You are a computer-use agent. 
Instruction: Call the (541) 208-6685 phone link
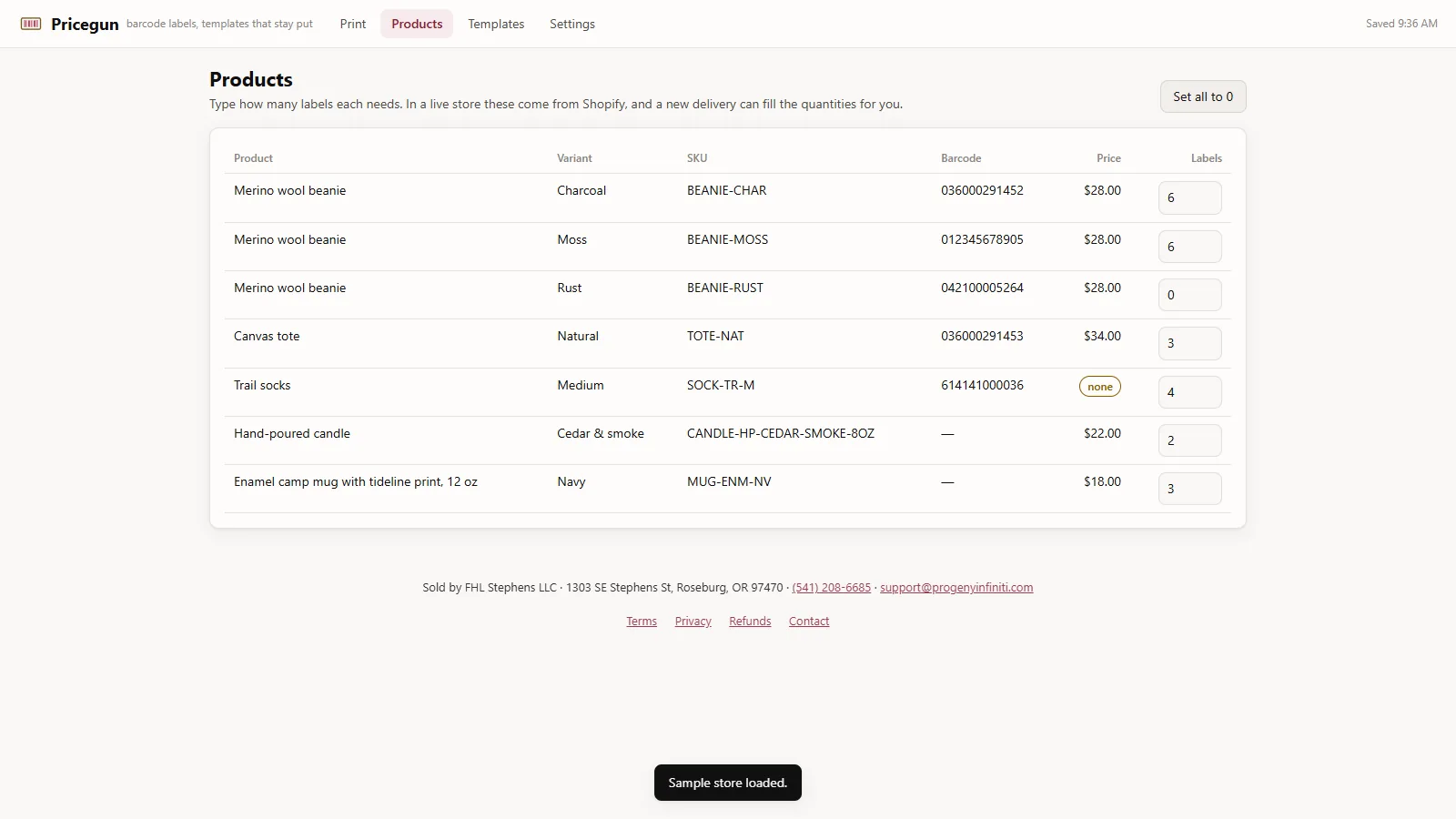832,588
